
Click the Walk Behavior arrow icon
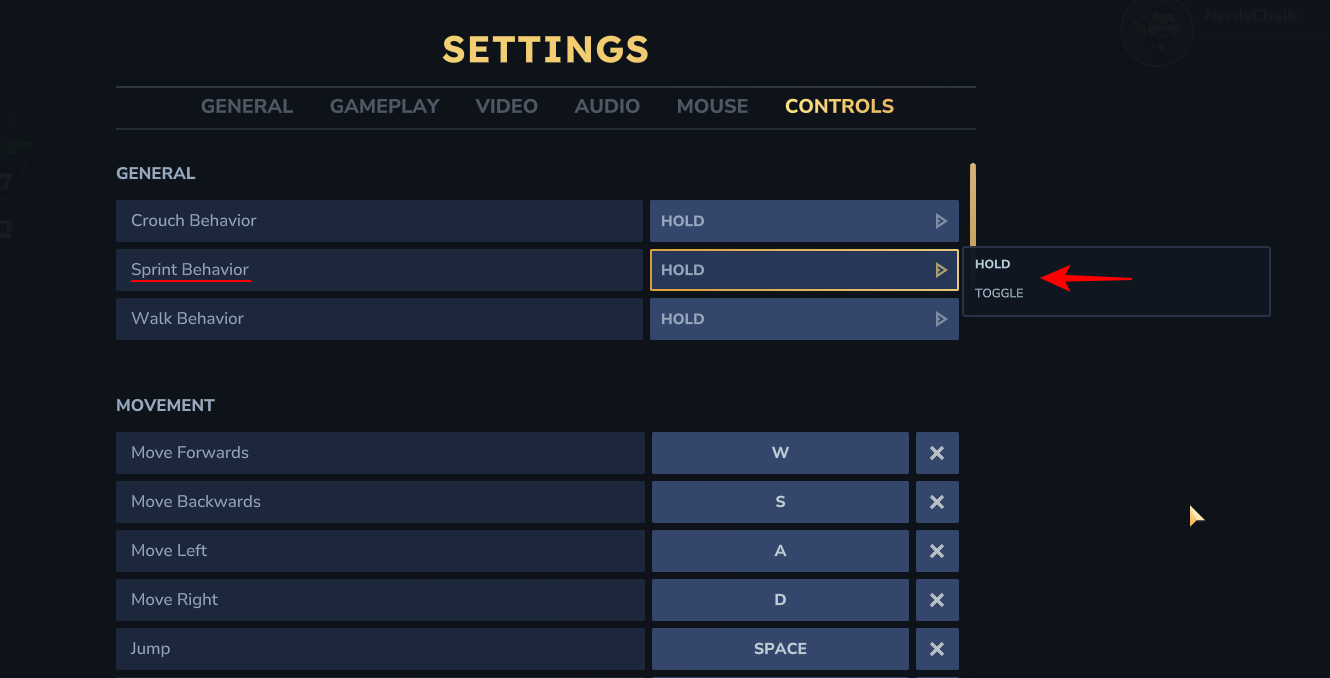940,319
